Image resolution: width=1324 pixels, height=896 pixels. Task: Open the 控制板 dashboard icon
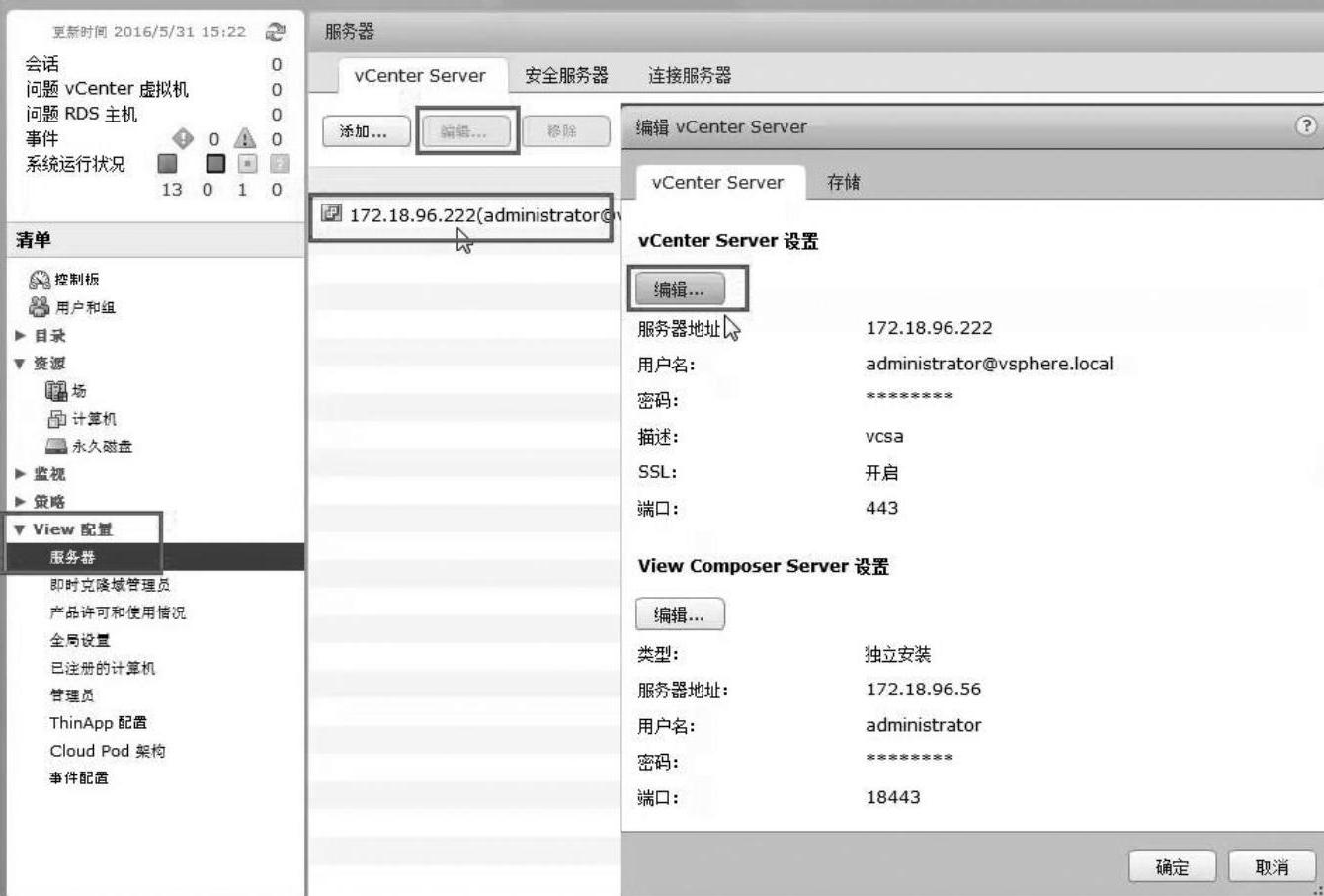click(x=40, y=280)
